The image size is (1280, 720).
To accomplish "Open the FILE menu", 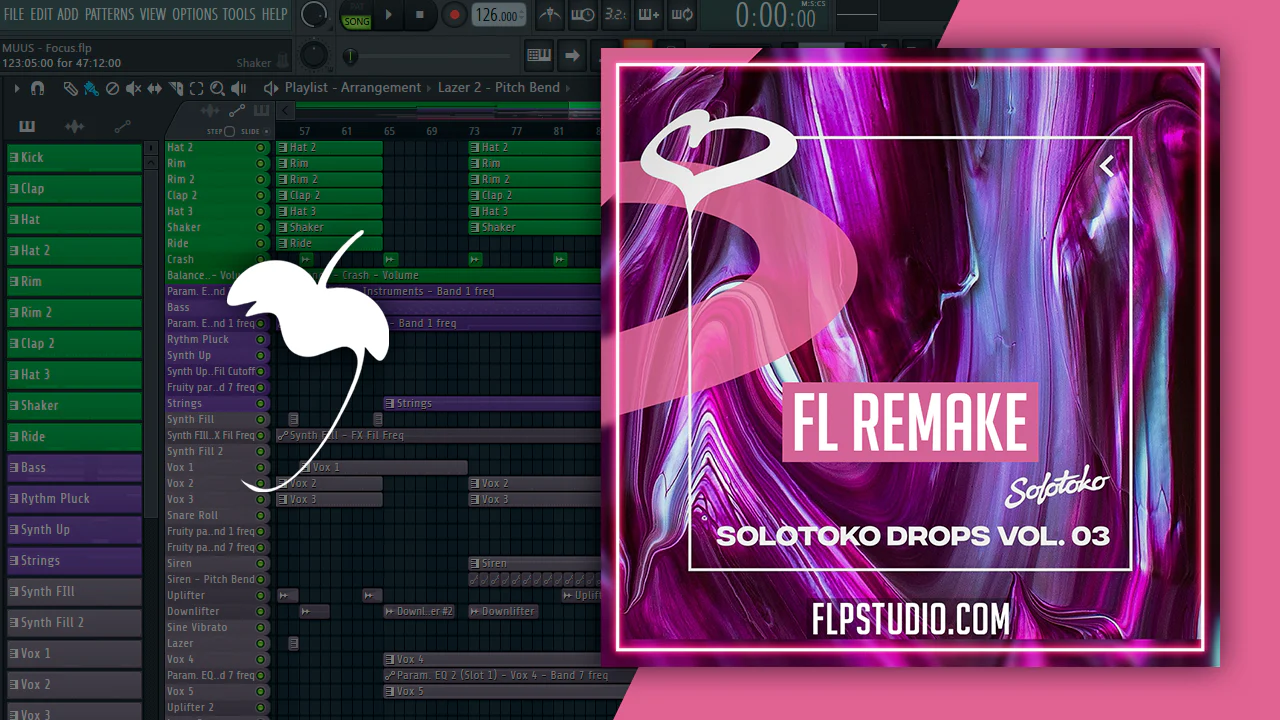I will pyautogui.click(x=14, y=14).
